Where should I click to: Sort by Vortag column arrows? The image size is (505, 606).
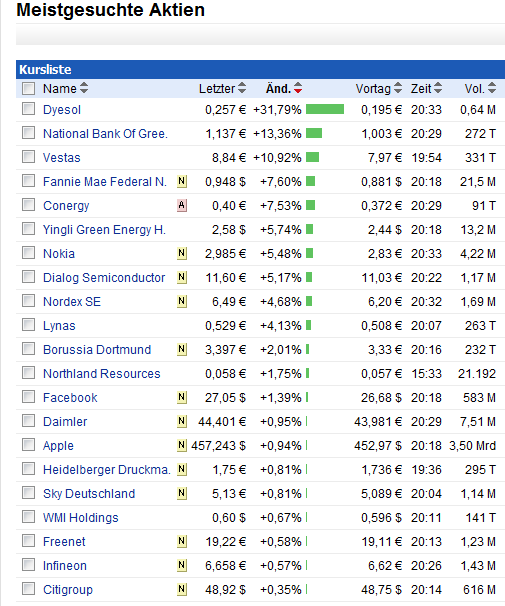pos(398,88)
